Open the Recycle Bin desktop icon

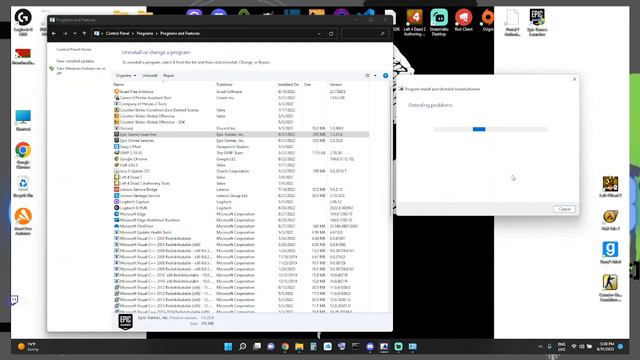pos(23,187)
